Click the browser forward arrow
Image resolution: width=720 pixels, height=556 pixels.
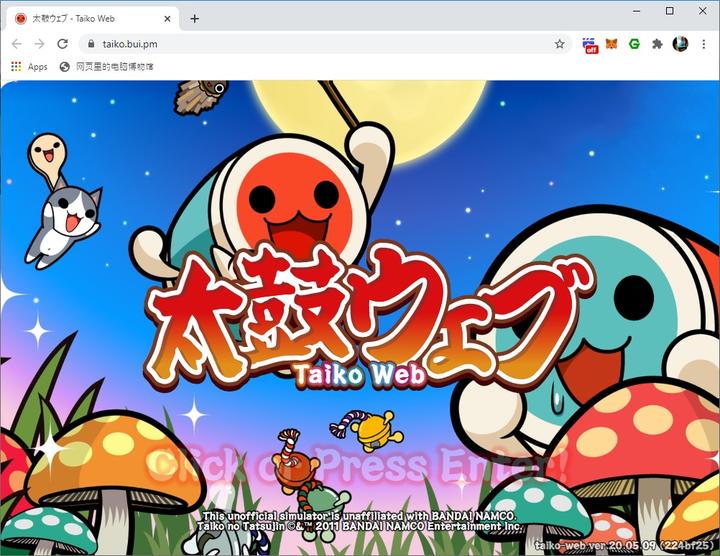click(x=39, y=44)
